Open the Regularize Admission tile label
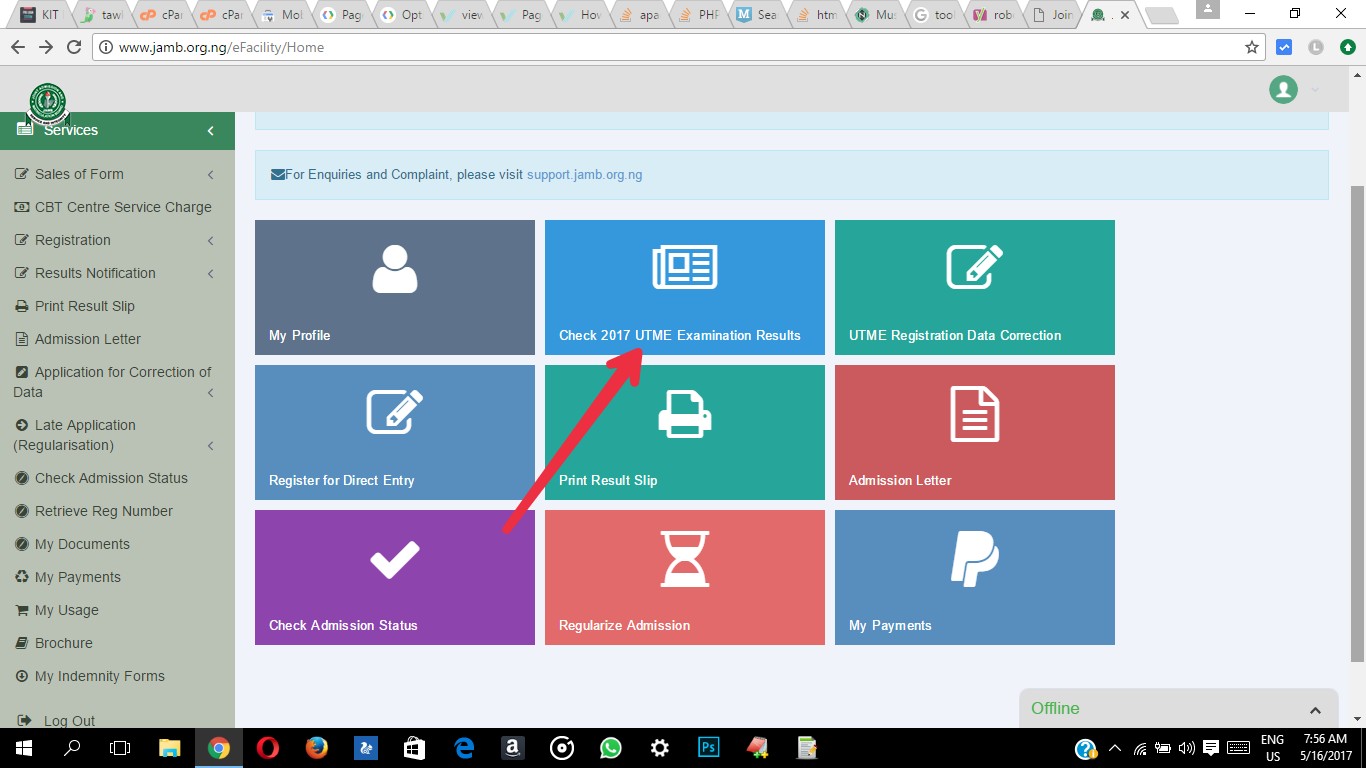Screen dimensions: 1366x768 (624, 625)
